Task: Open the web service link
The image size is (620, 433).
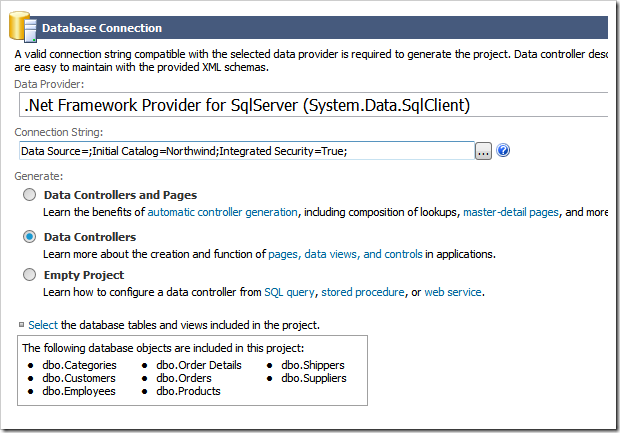Action: [453, 292]
